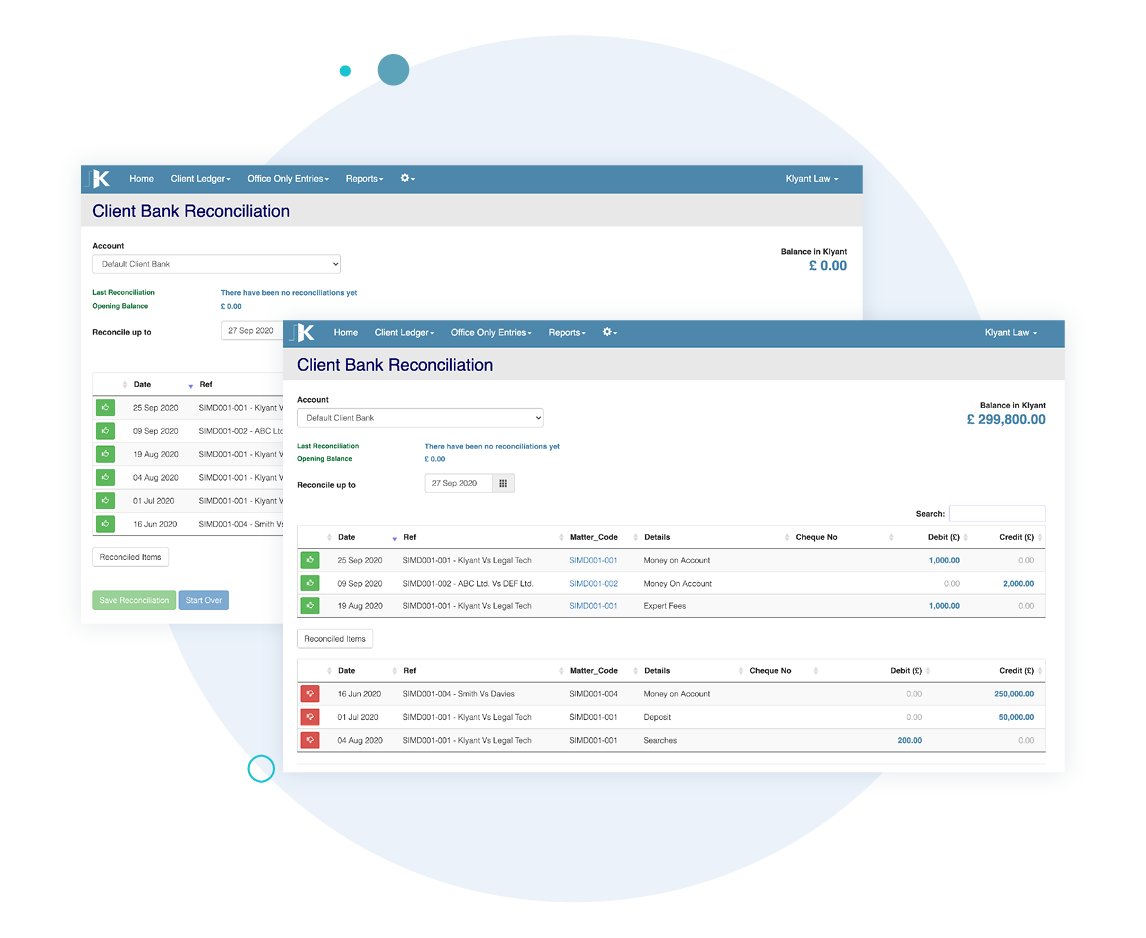Open matter link SIMD001-001 in the 25 Sep 2020 row

[593, 561]
